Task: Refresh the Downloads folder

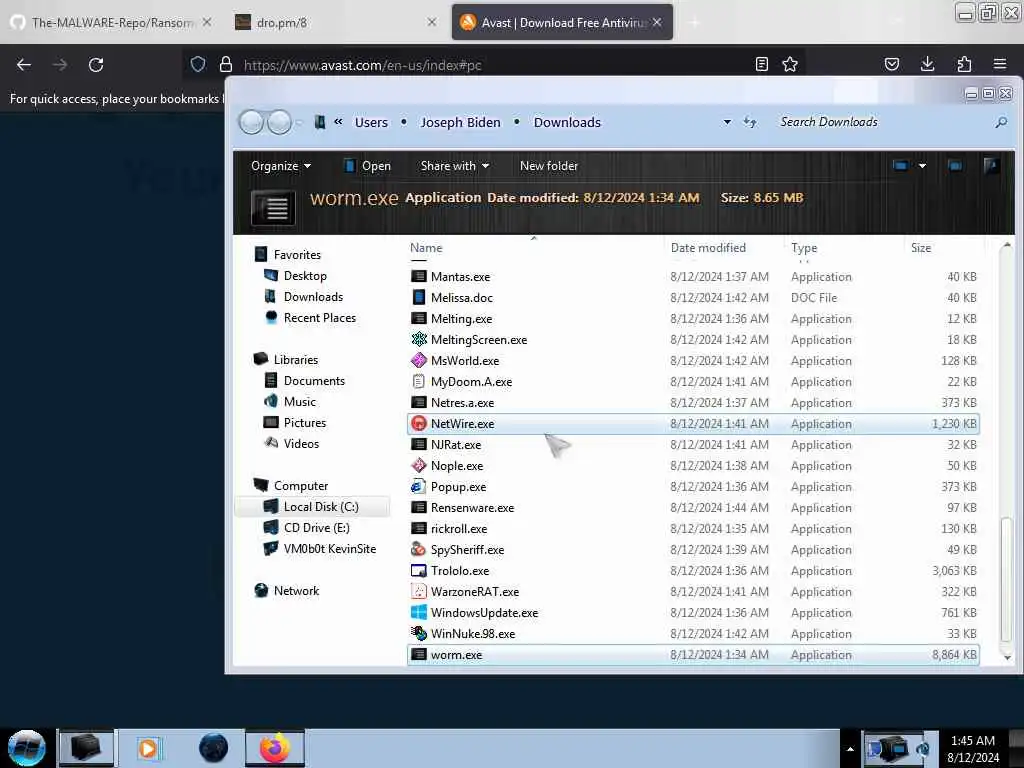Action: [750, 122]
